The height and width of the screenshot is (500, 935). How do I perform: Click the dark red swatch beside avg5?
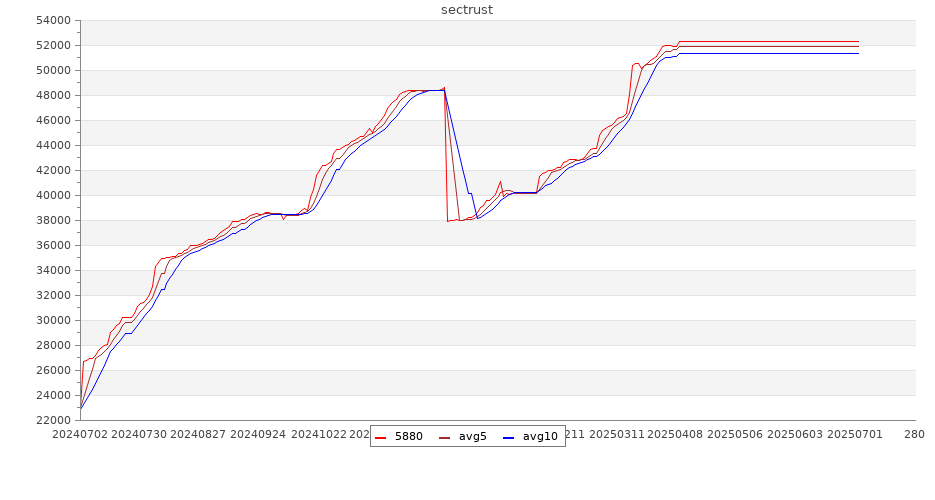[445, 437]
